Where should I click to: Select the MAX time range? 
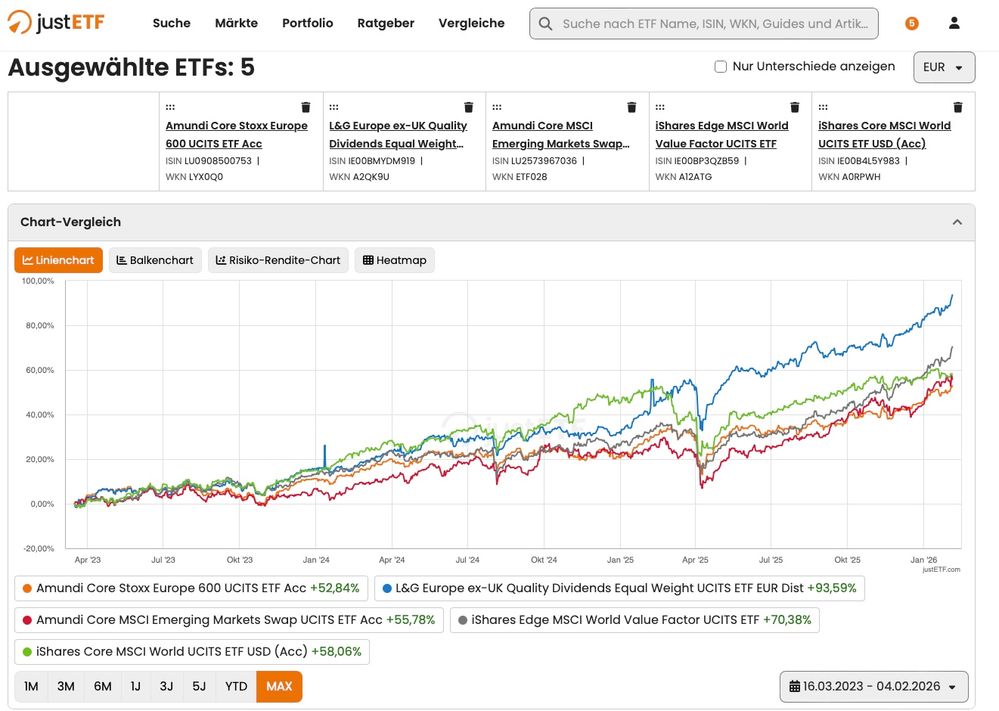pyautogui.click(x=279, y=687)
